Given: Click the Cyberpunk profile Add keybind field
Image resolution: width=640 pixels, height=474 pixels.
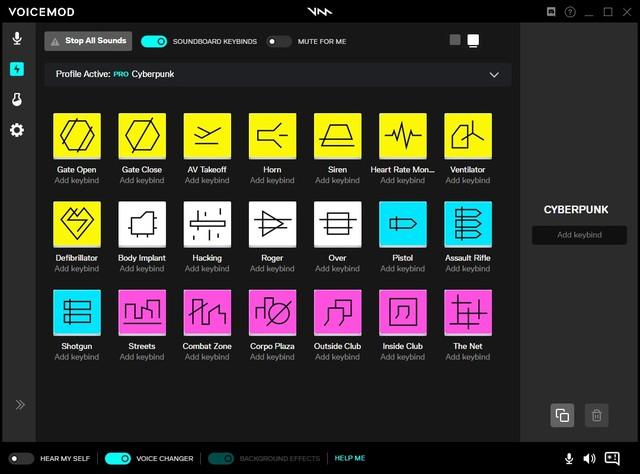Looking at the screenshot, I should point(579,235).
